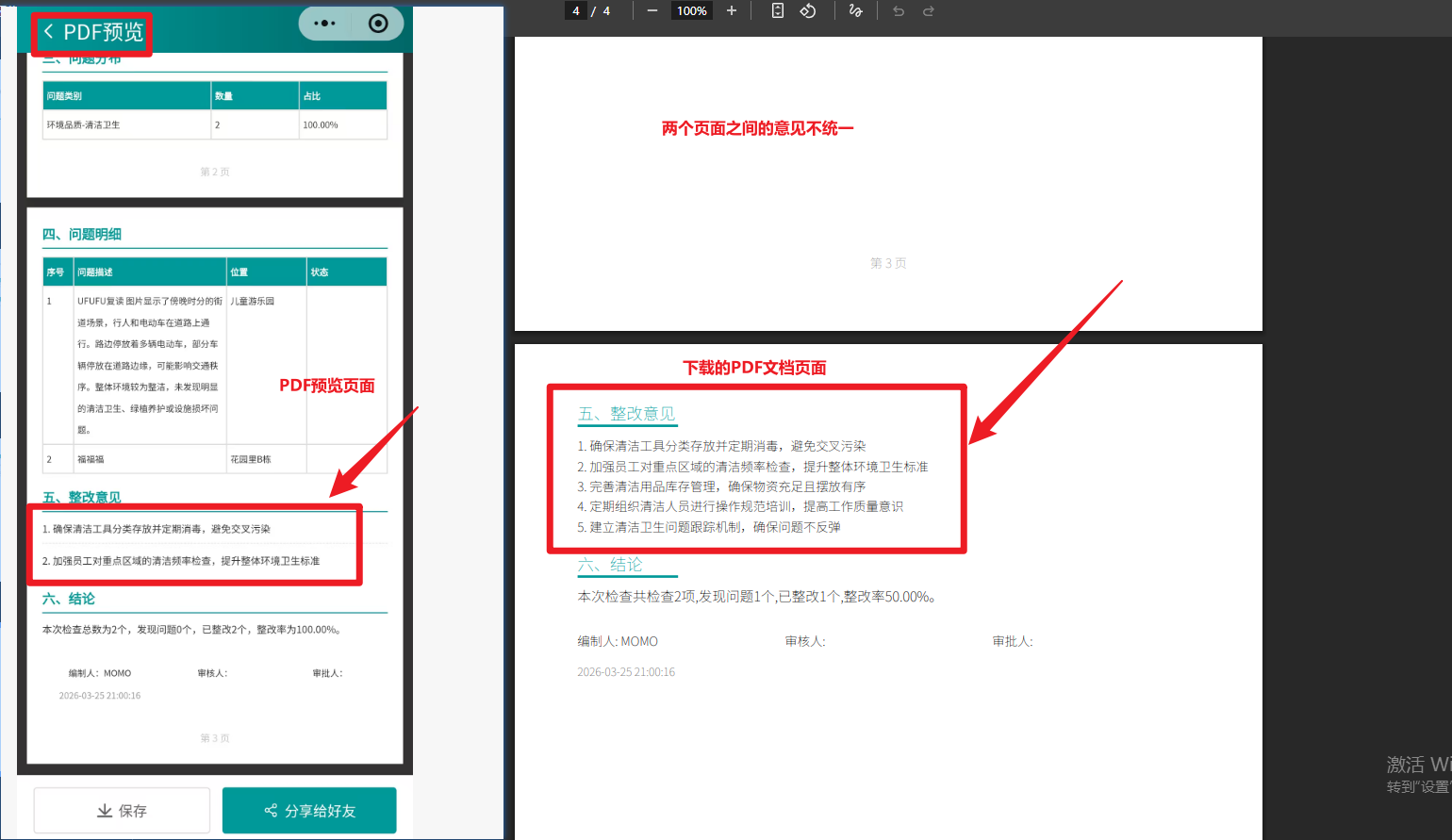The width and height of the screenshot is (1452, 840).
Task: Click the fit-to-page icon in PDF toolbar
Action: click(x=776, y=11)
